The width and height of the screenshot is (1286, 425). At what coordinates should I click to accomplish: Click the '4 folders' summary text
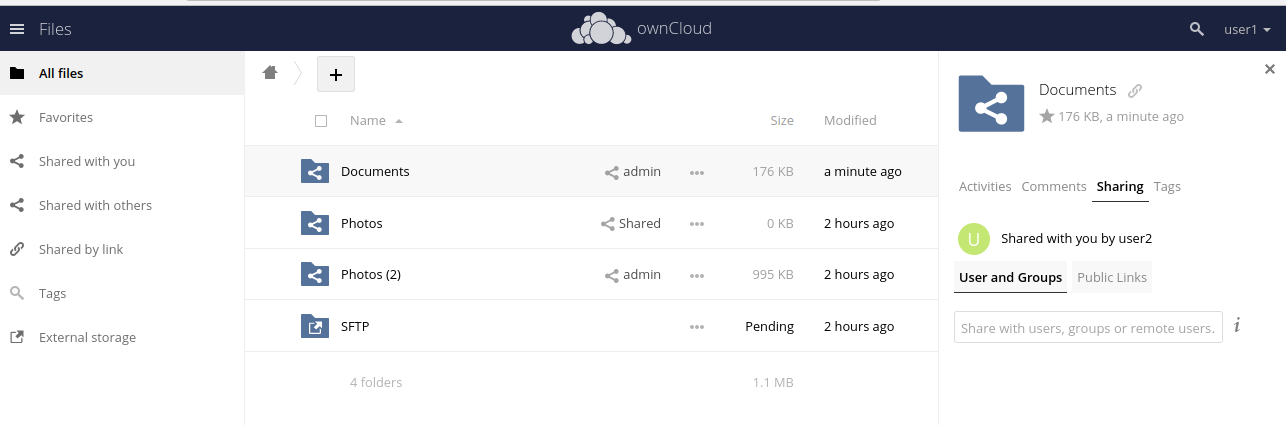coord(376,382)
